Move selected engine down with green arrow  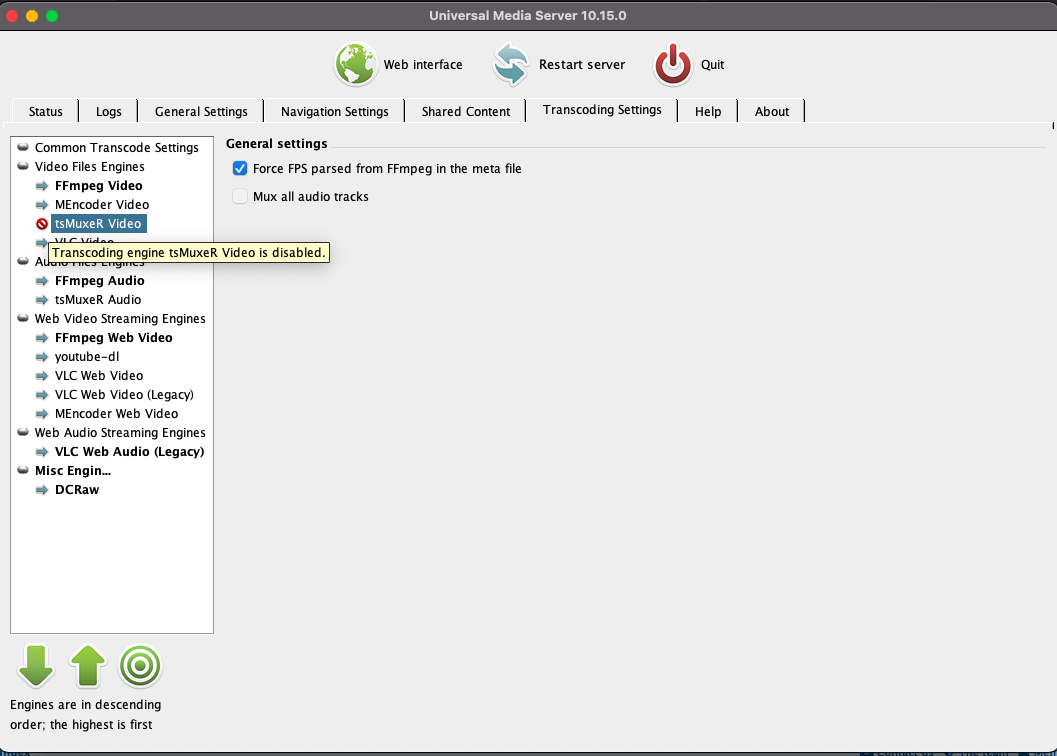pyautogui.click(x=36, y=666)
